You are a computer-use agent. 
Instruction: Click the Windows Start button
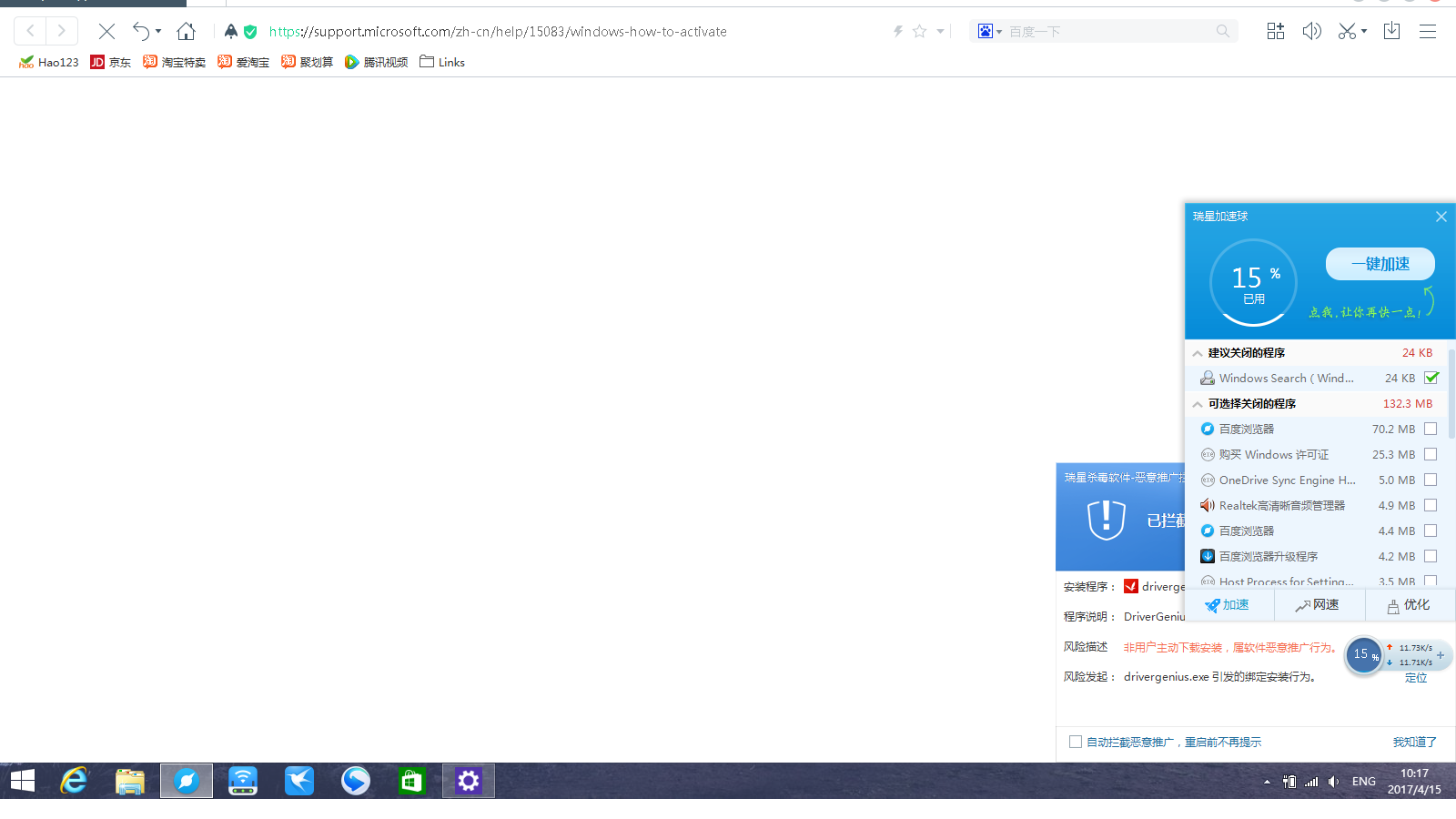click(23, 781)
